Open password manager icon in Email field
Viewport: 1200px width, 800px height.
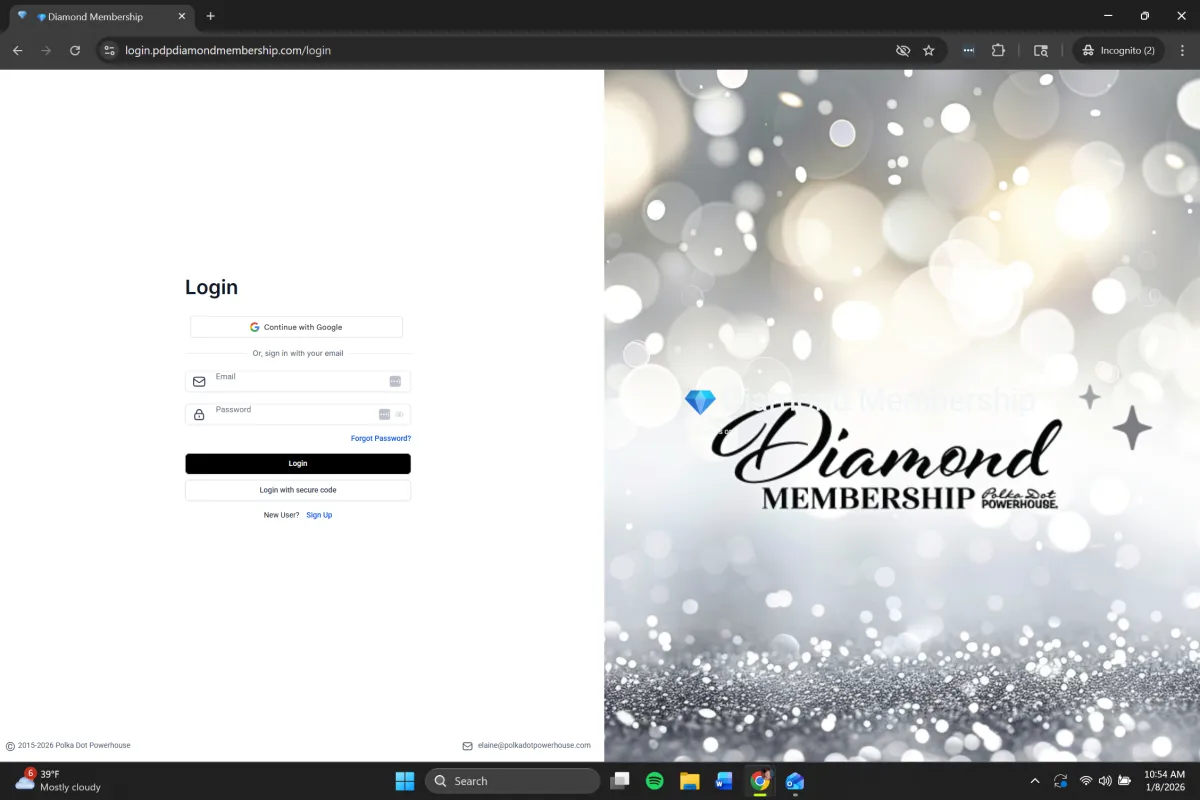395,381
